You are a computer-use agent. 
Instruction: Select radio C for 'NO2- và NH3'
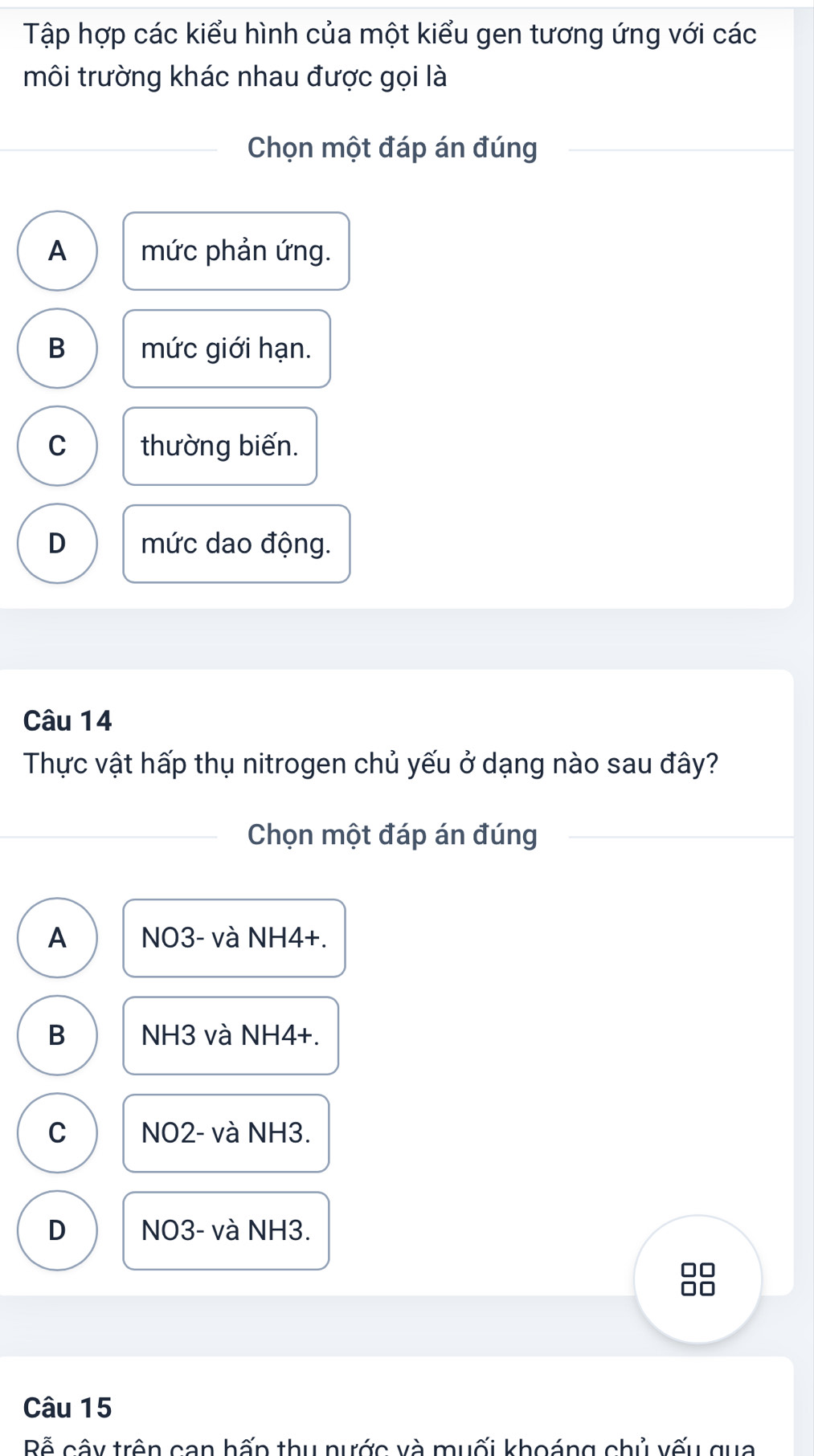coord(57,1132)
